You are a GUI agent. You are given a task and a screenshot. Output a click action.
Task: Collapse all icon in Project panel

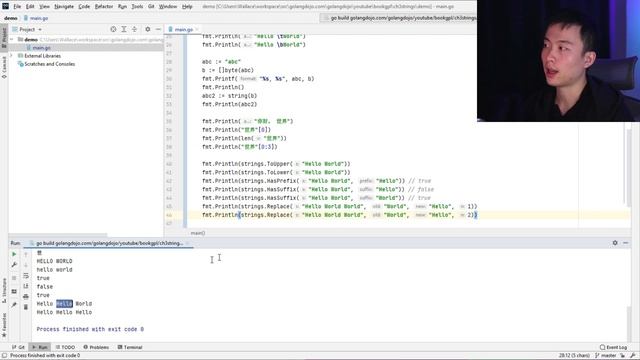[x=134, y=29]
